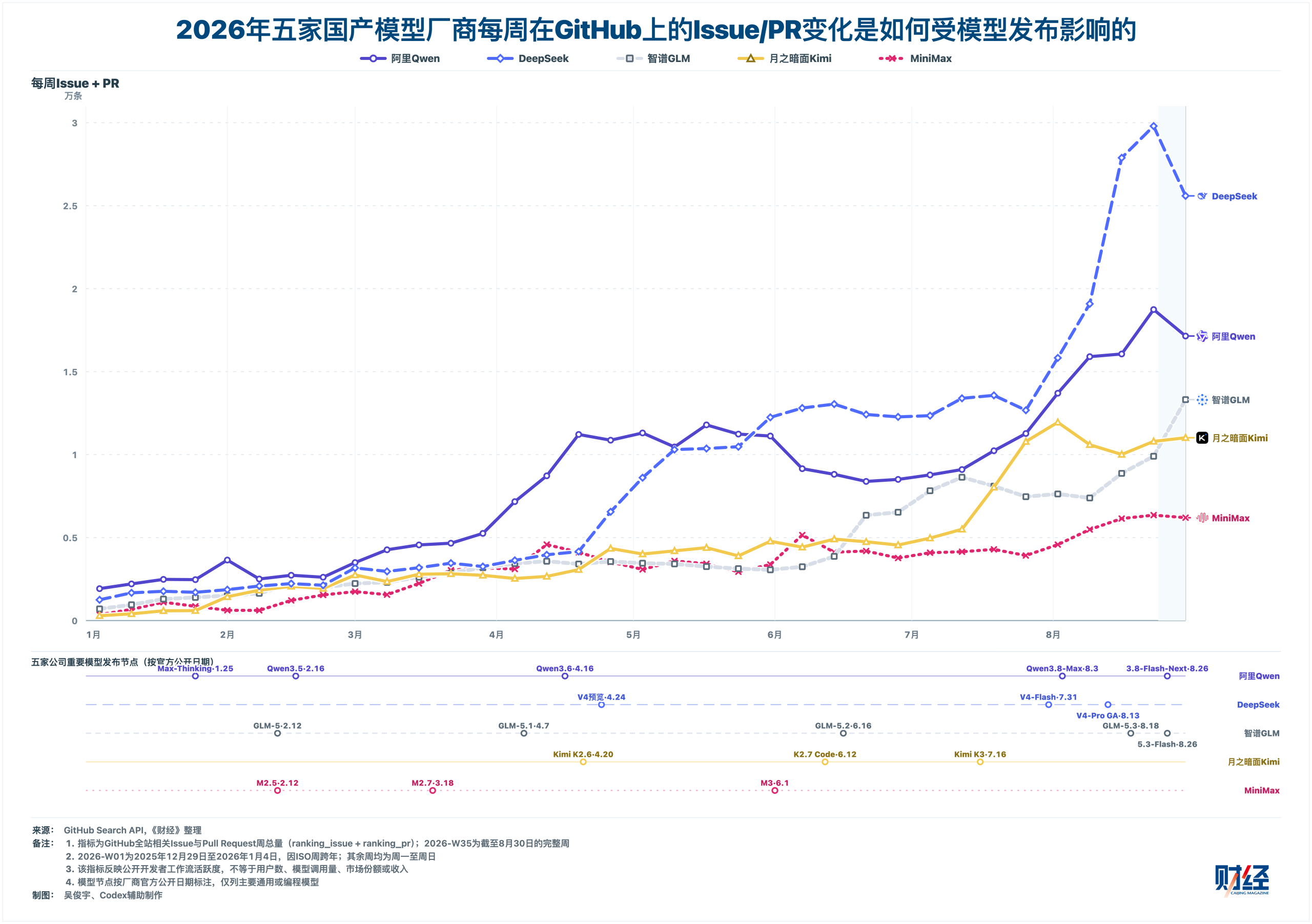Click note 2 about 2026-W01 ISO周跨年
The image size is (1312, 924).
(x=251, y=856)
